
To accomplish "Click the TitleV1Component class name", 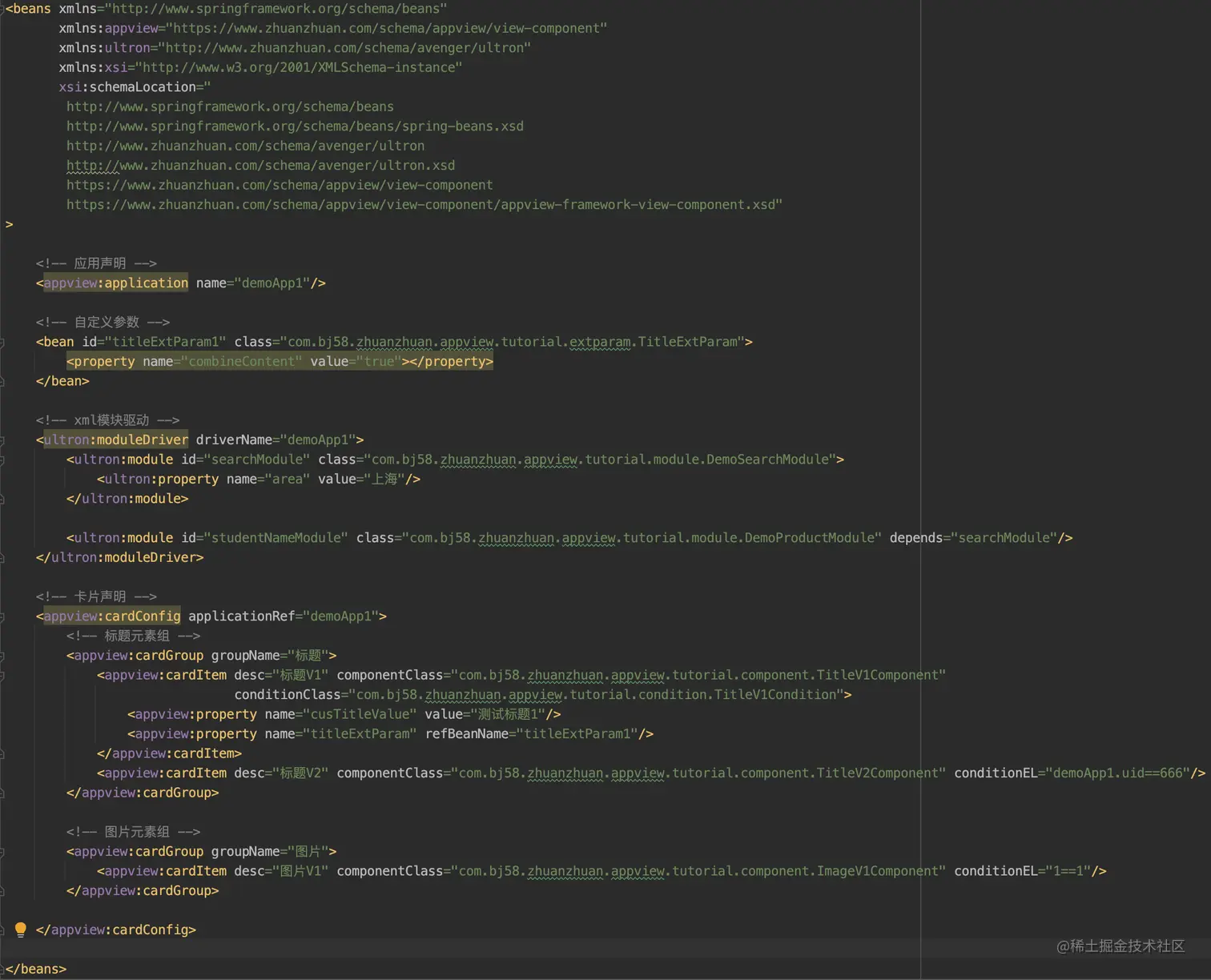I will (878, 675).
